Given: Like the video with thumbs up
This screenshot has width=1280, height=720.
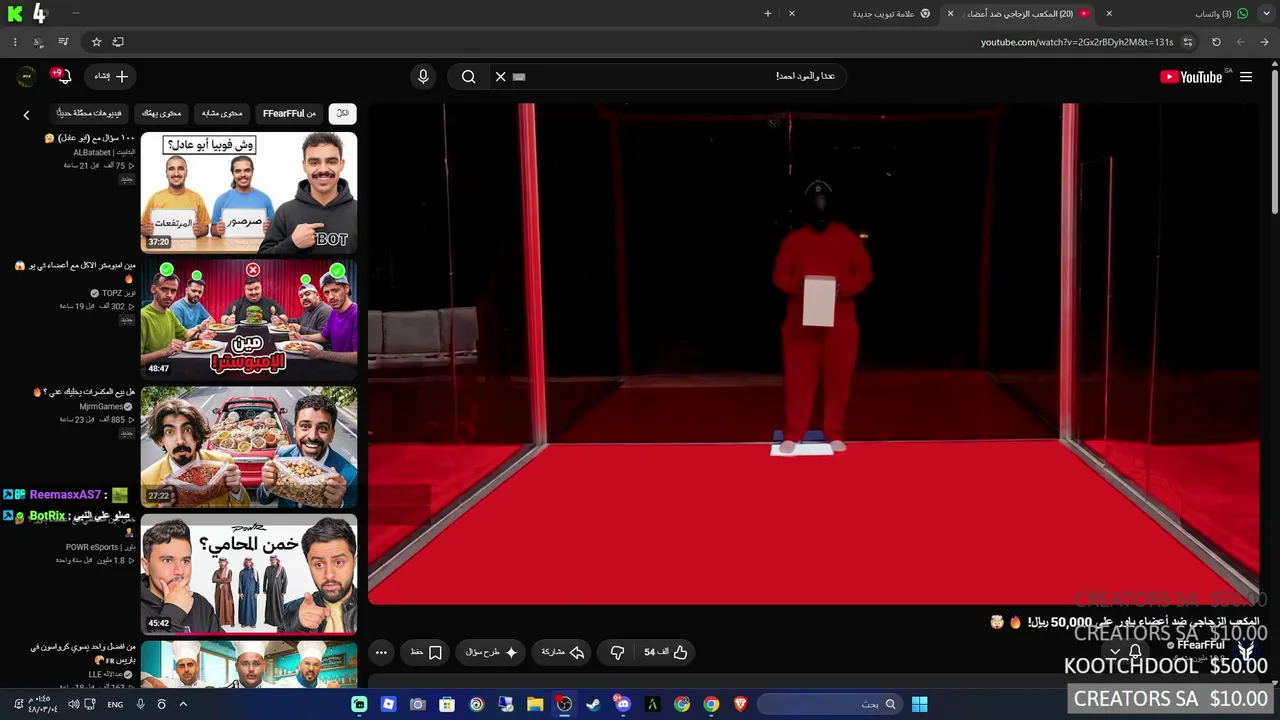Looking at the screenshot, I should coord(666,652).
